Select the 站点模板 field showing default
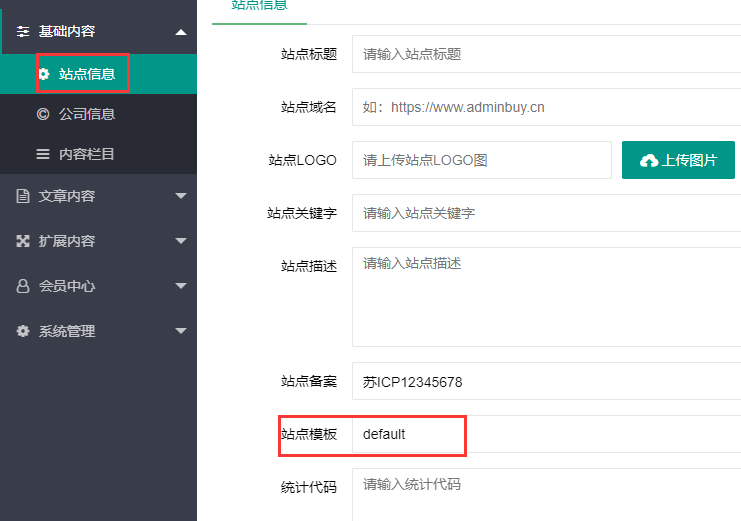Screen dimensions: 741x521 pyautogui.click(x=545, y=434)
